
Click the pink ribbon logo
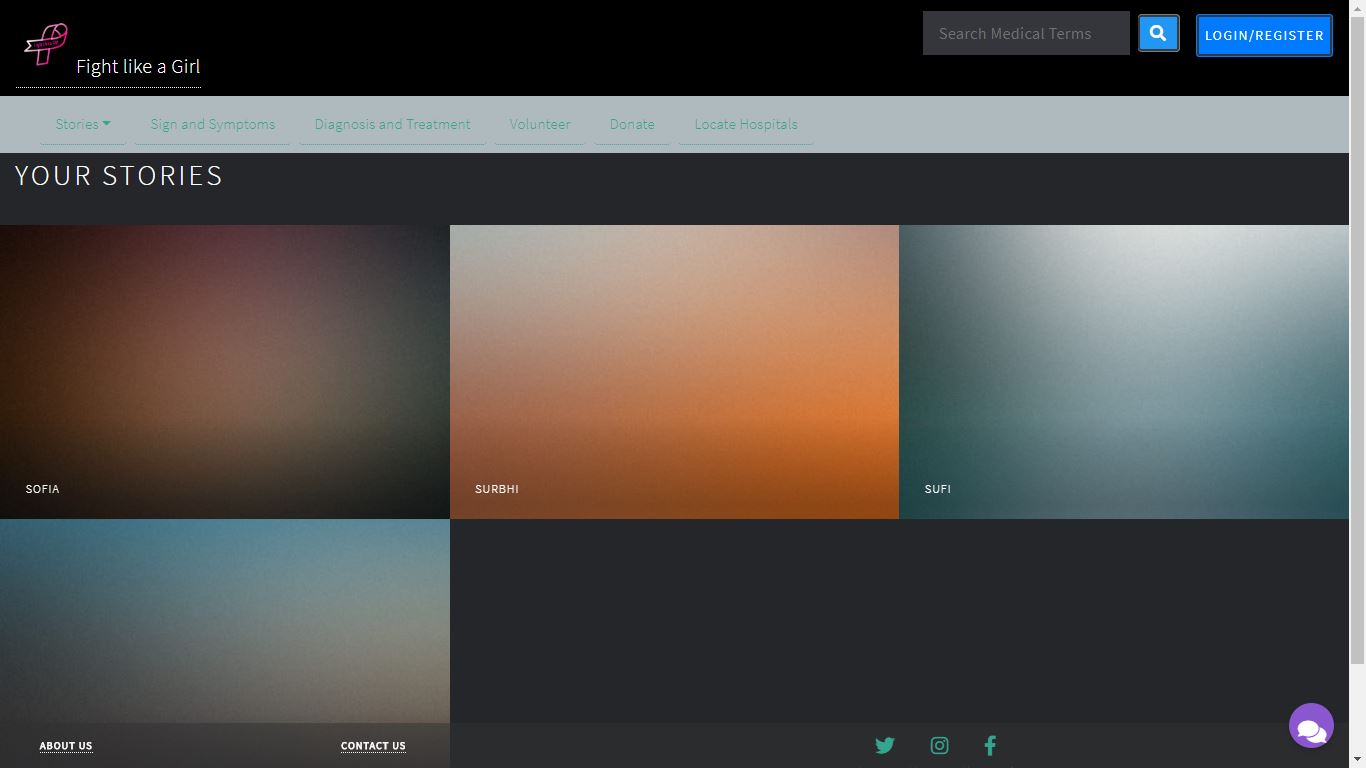(46, 44)
